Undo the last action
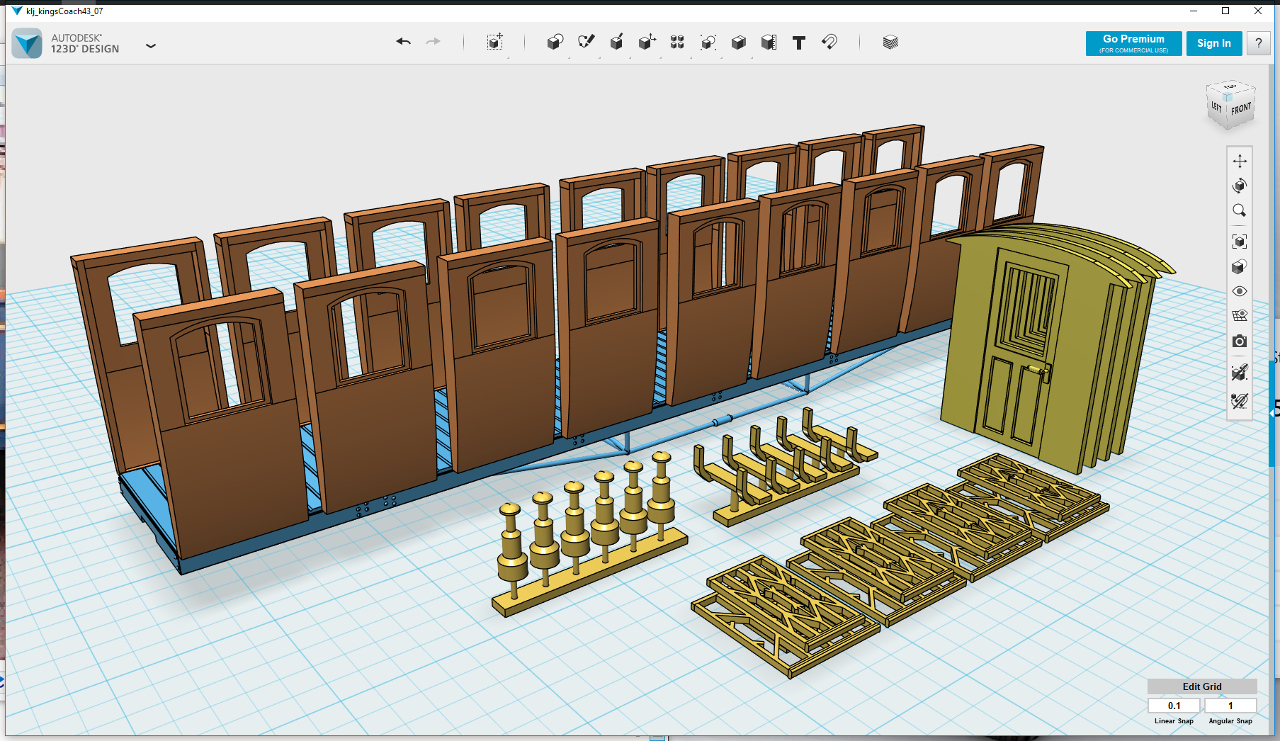 403,42
